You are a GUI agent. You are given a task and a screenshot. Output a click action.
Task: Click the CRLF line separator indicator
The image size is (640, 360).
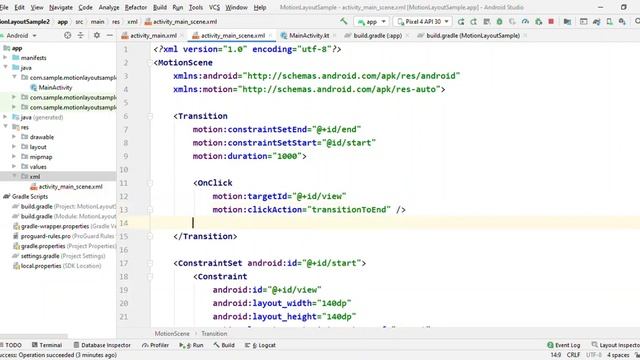click(x=573, y=355)
